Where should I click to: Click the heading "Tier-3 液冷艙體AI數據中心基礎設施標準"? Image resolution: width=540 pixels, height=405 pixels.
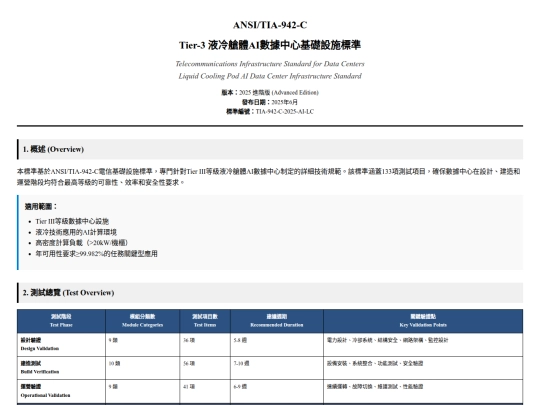[270, 45]
